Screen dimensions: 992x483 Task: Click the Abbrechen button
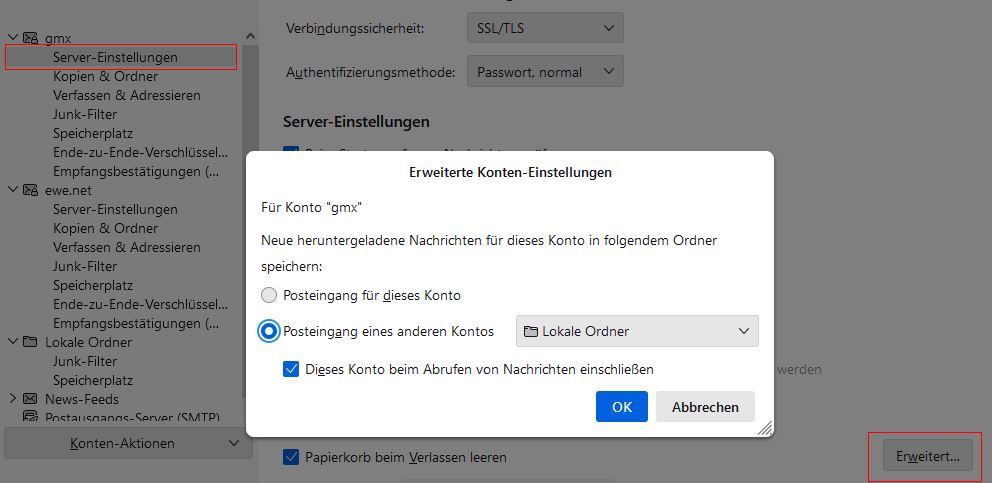(x=705, y=407)
